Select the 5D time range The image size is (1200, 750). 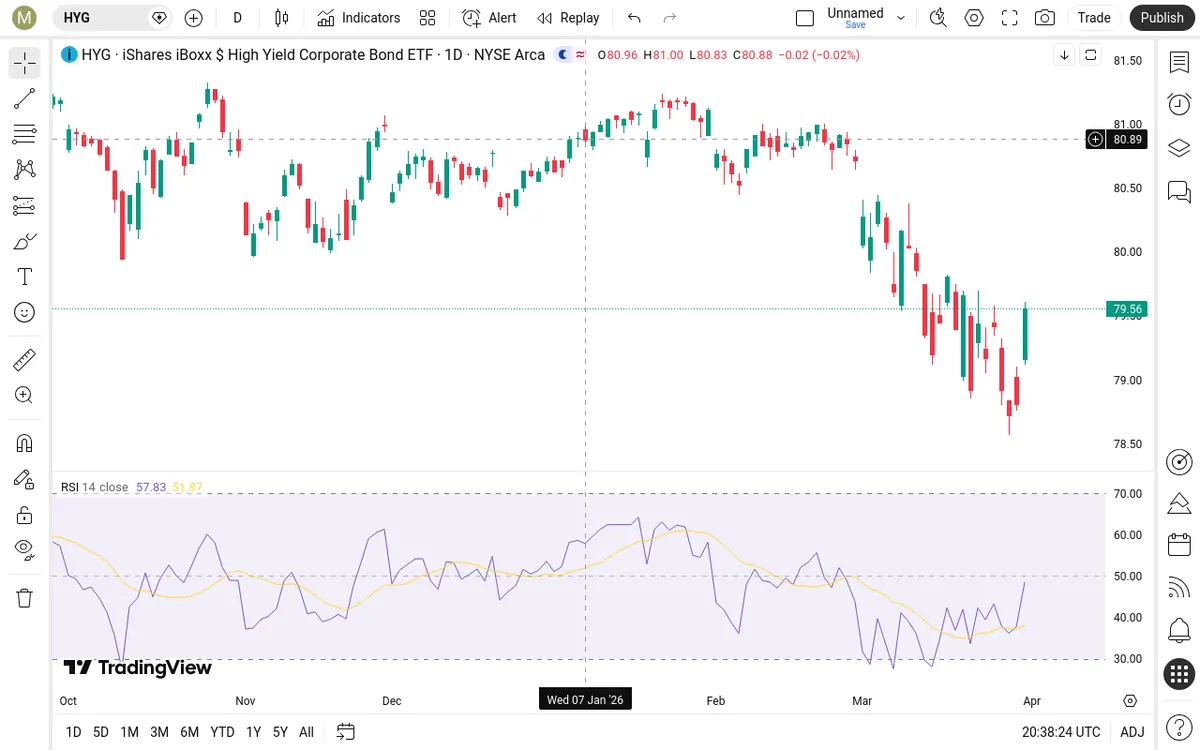[101, 732]
